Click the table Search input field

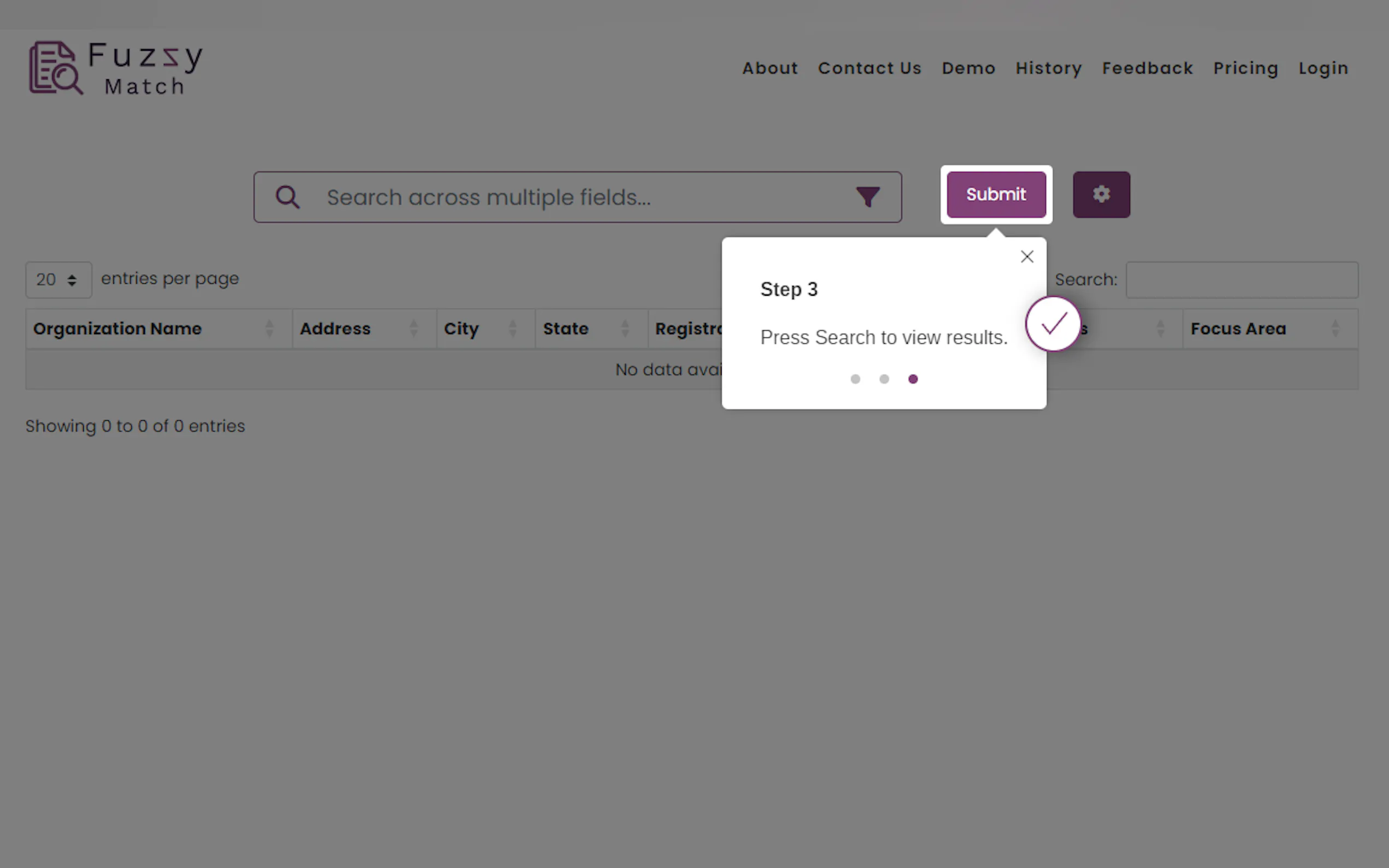(1241, 280)
